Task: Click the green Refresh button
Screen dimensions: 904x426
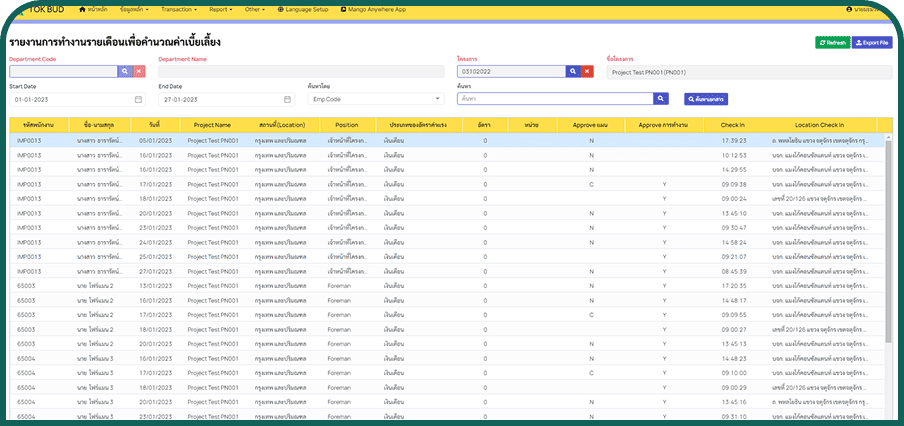Action: click(832, 43)
